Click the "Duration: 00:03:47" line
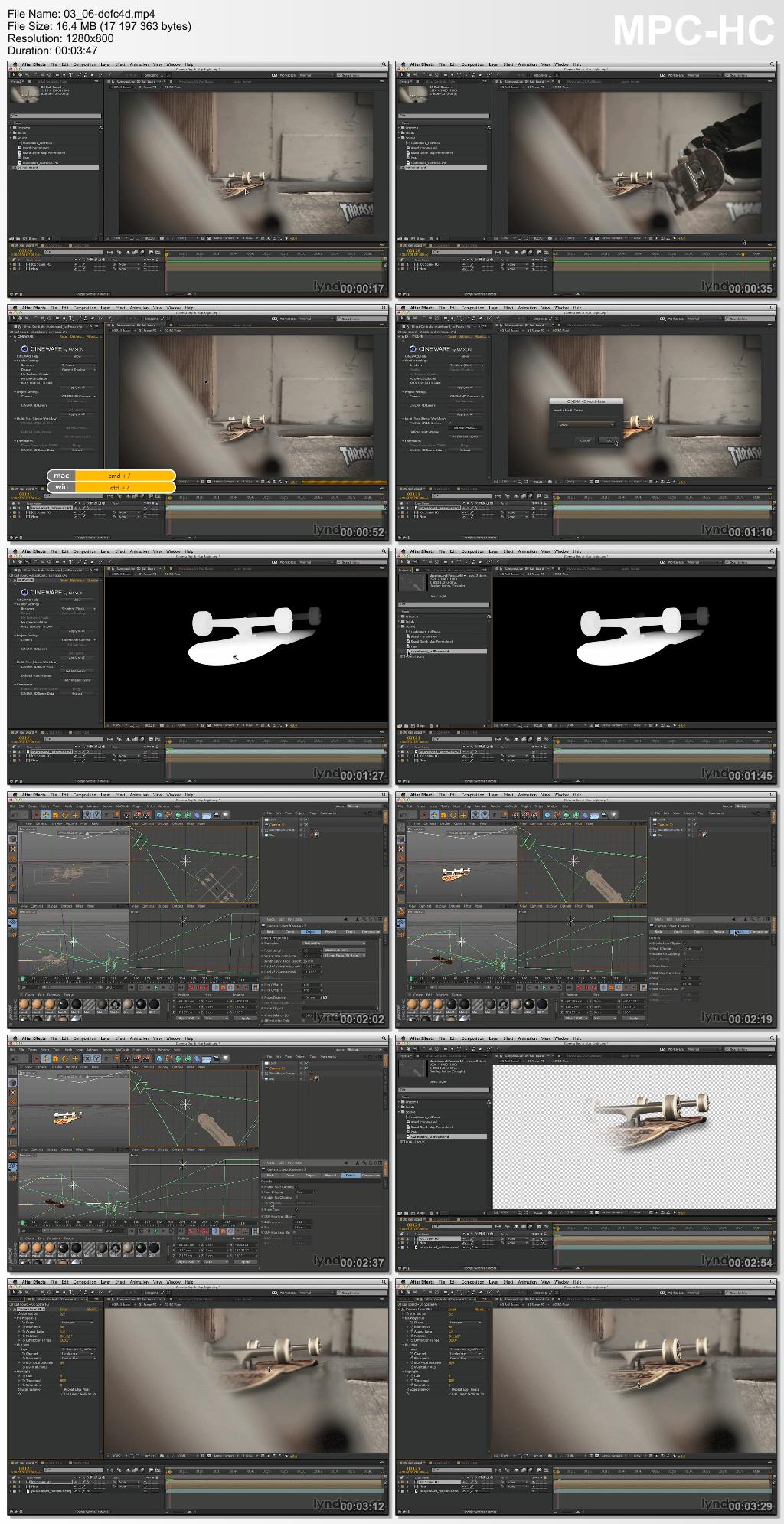784x1524 pixels. point(53,51)
